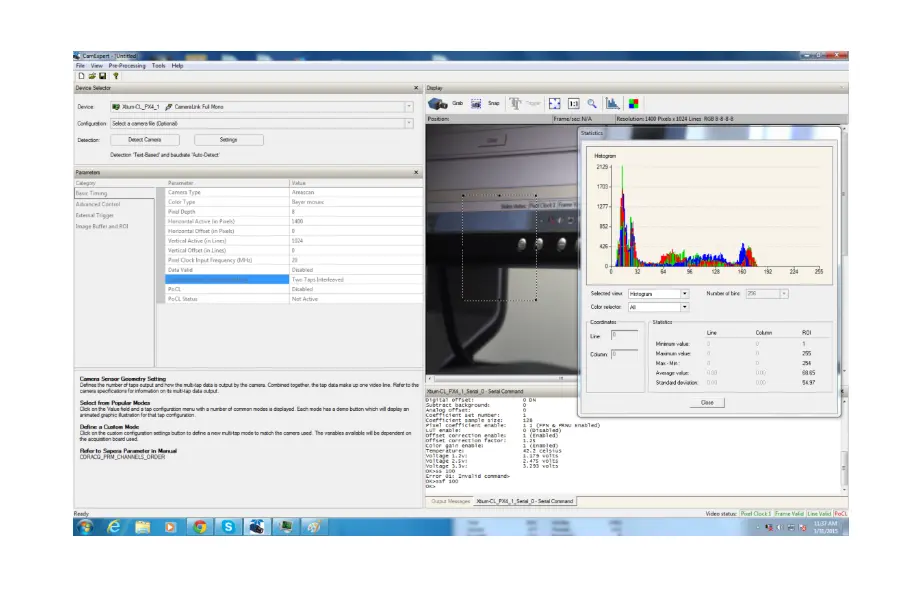Open Google Chrome from the taskbar
This screenshot has width=911, height=607.
pyautogui.click(x=200, y=526)
